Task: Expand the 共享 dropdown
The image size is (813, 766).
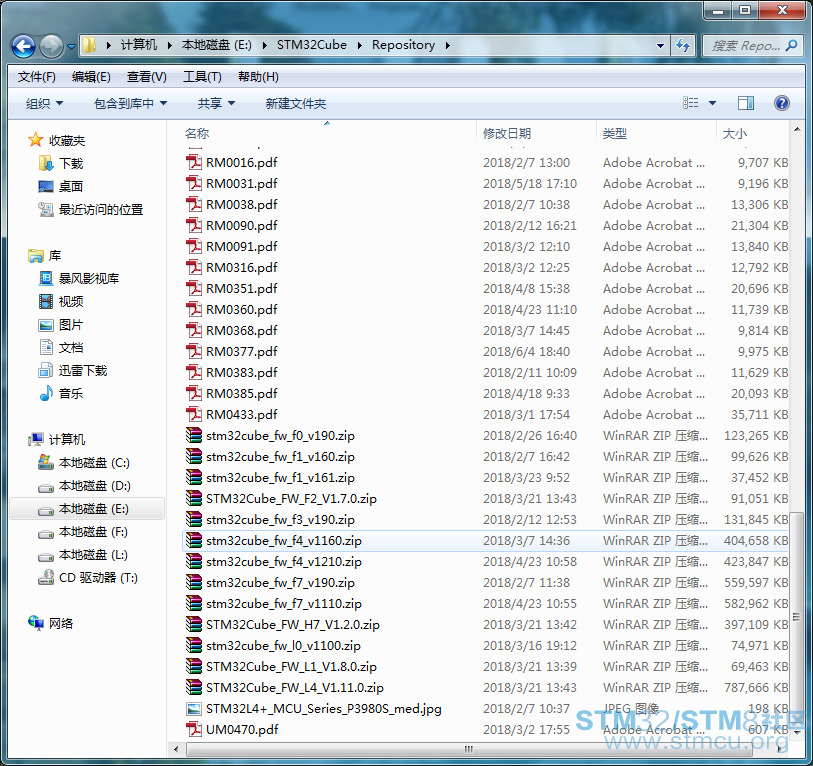Action: [x=216, y=104]
